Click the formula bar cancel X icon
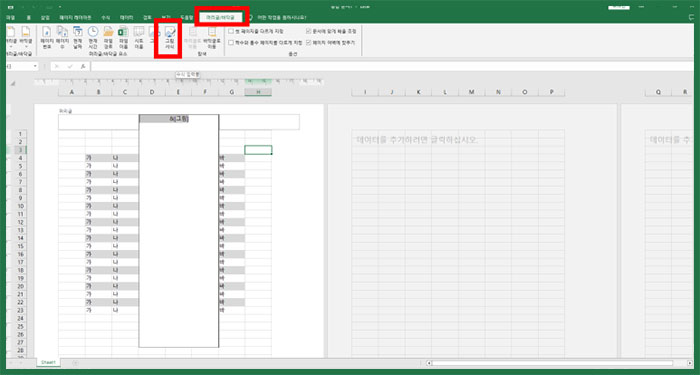 [57, 66]
